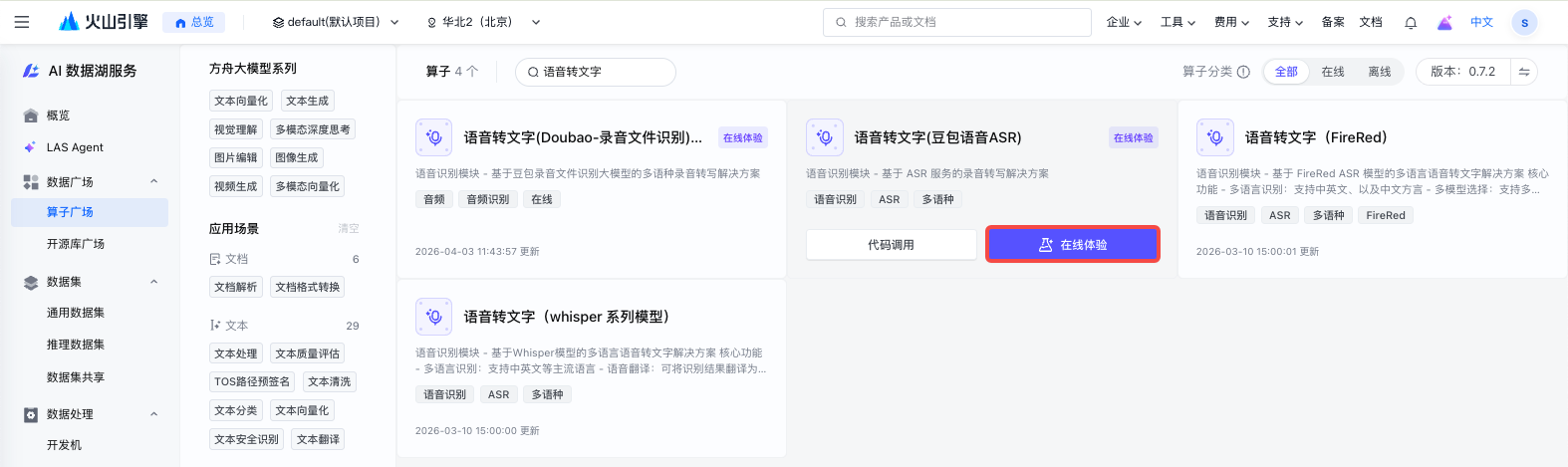Open the 总览 overview button

tap(194, 22)
